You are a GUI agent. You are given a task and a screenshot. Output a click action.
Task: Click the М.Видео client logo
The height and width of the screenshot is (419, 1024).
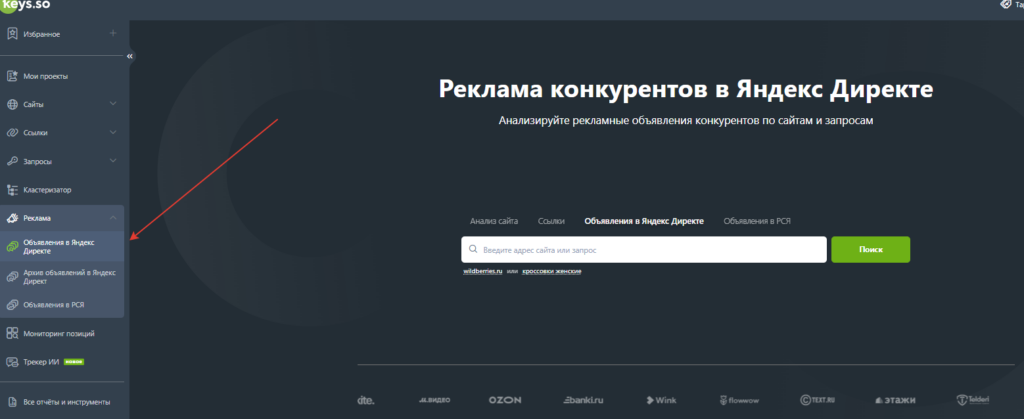[x=434, y=400]
